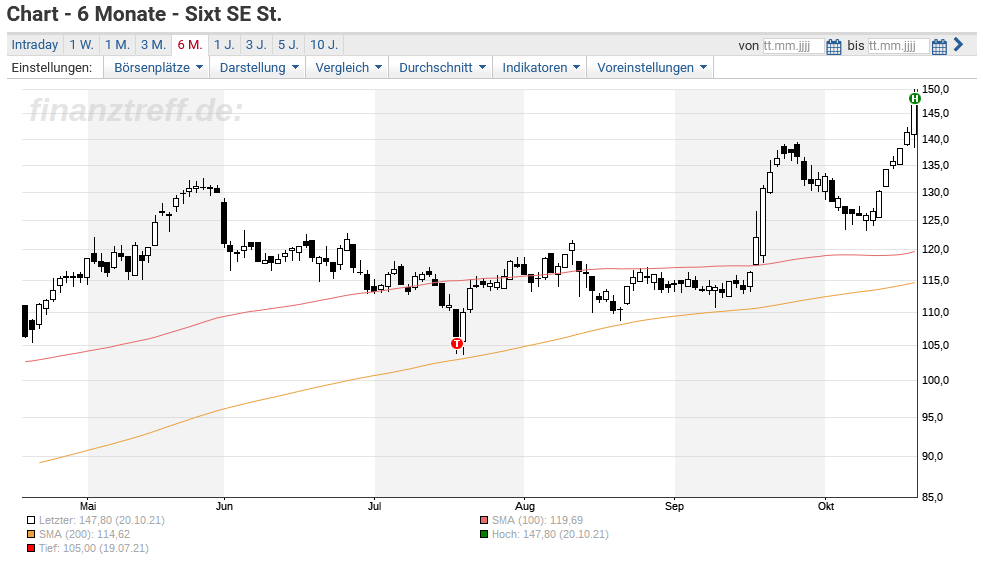
Task: Click the 100,0 y-axis price label
Action: tap(935, 380)
